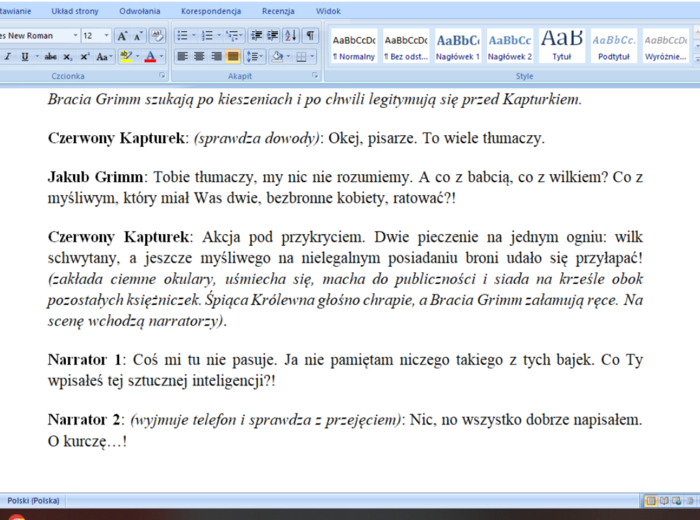Click the Polski (Polska) language indicator
The width and height of the screenshot is (700, 520).
click(31, 500)
